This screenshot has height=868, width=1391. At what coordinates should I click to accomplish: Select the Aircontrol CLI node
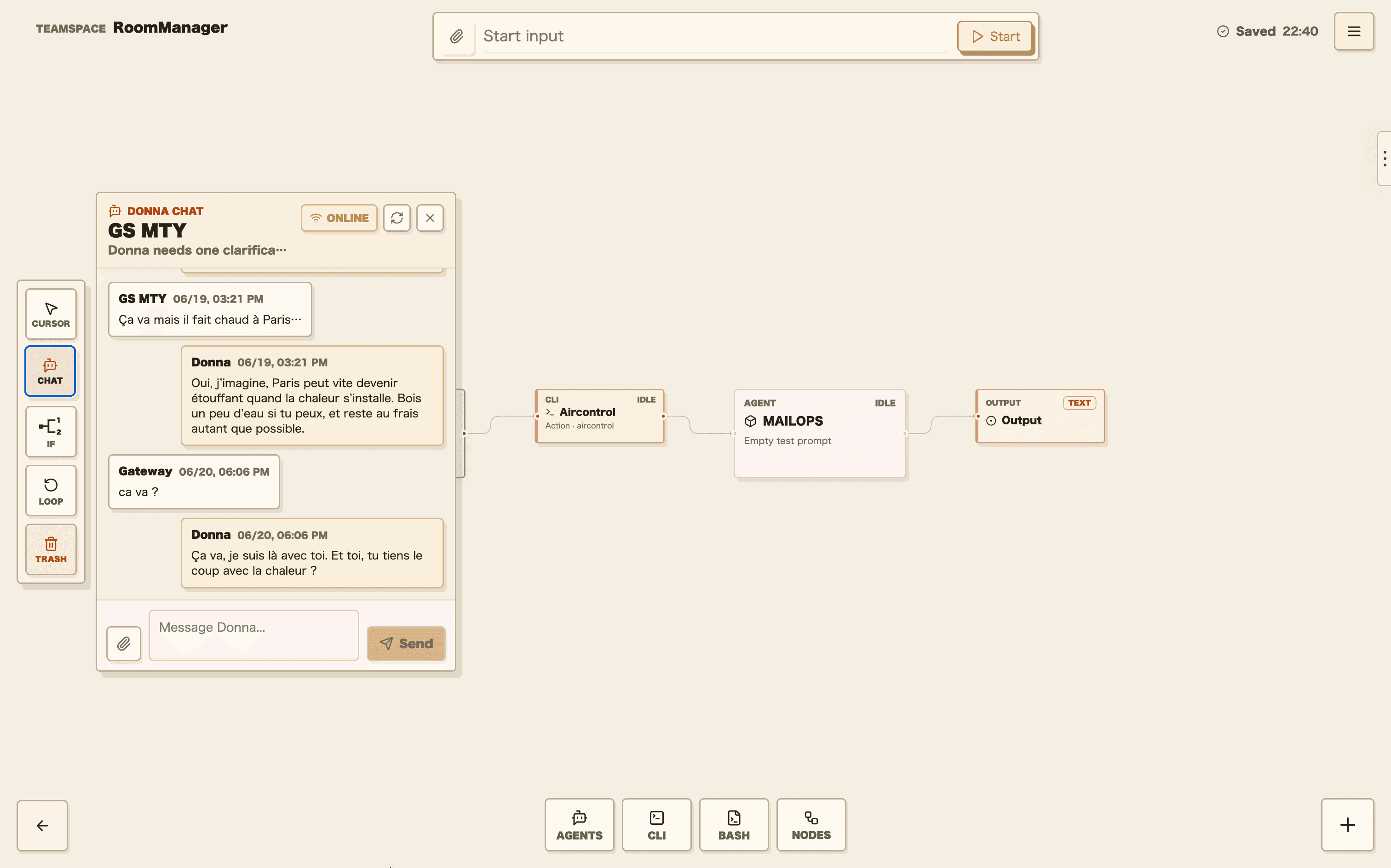[600, 416]
